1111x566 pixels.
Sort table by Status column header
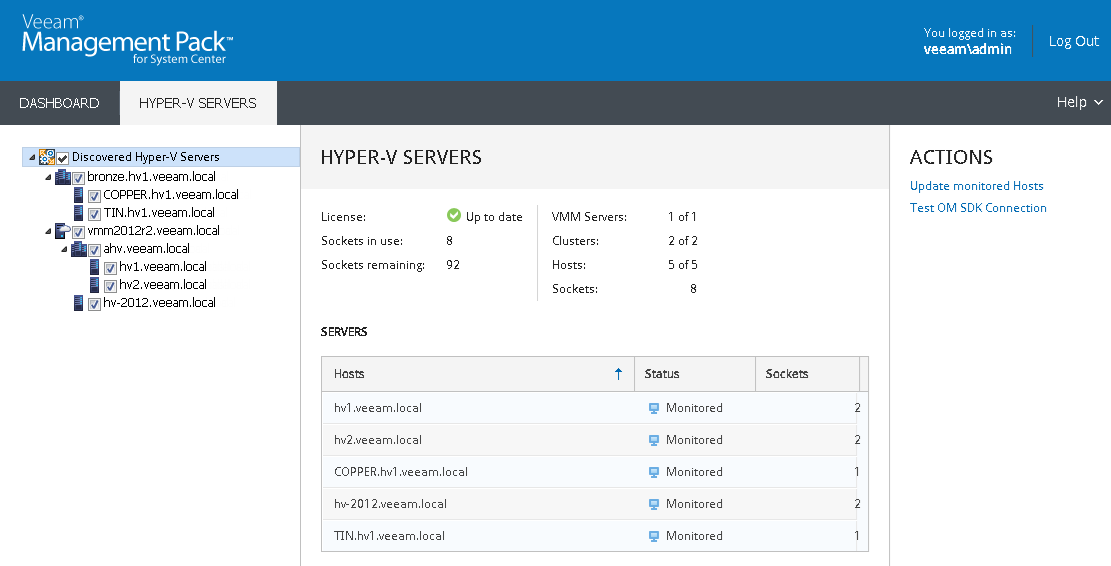tap(694, 374)
